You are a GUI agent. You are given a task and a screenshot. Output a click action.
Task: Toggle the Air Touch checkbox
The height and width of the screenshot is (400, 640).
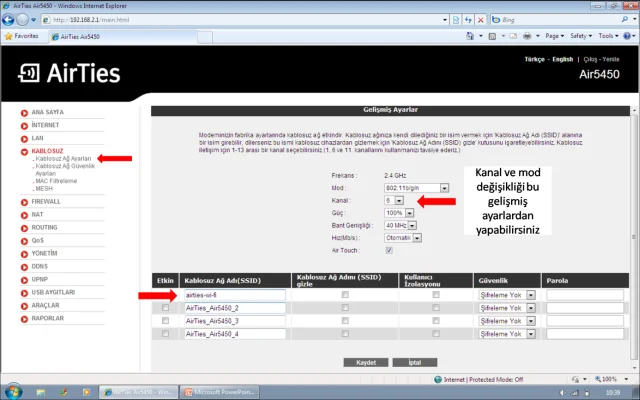pyautogui.click(x=389, y=250)
